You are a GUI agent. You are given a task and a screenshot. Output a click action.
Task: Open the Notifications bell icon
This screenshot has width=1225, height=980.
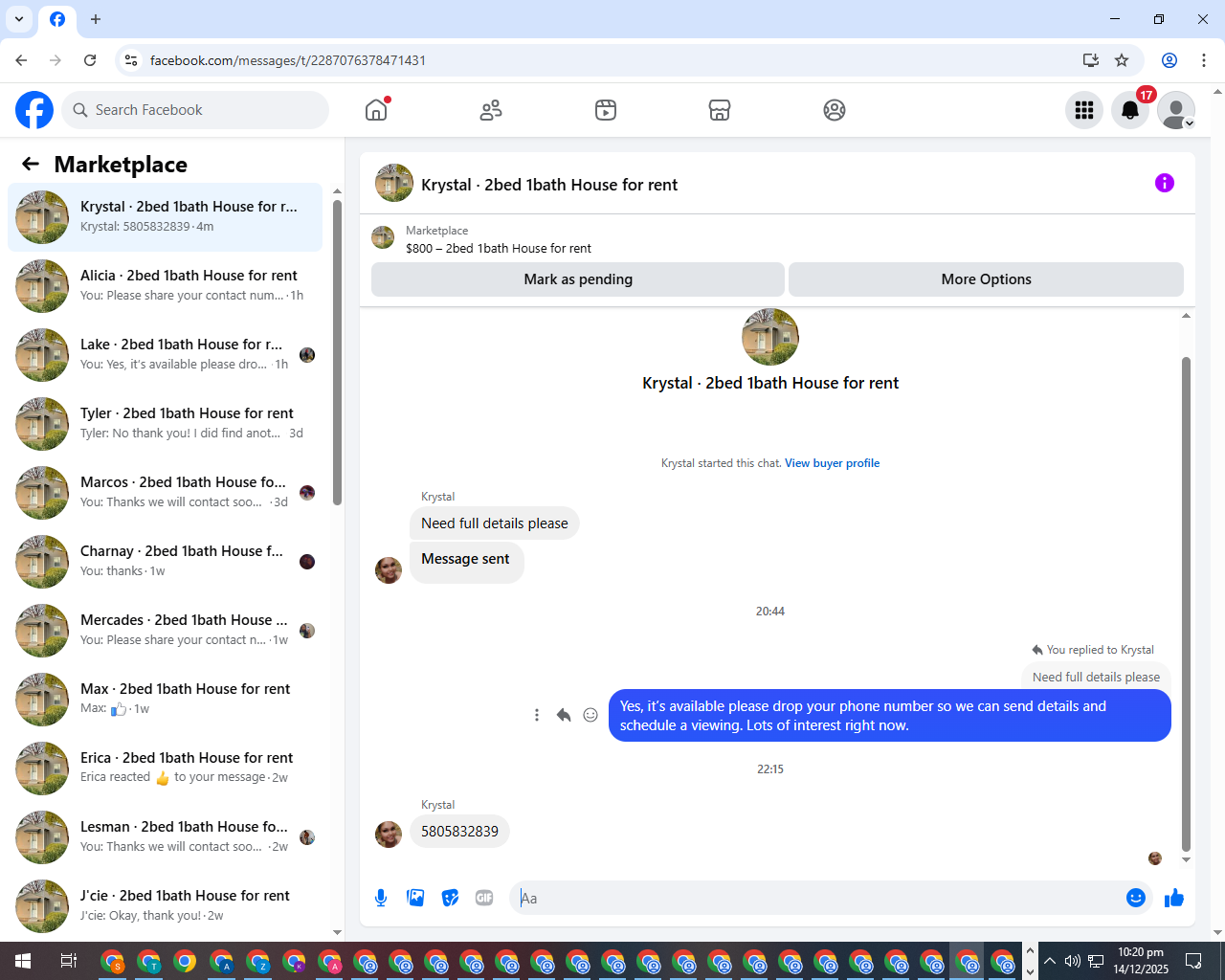click(x=1130, y=110)
